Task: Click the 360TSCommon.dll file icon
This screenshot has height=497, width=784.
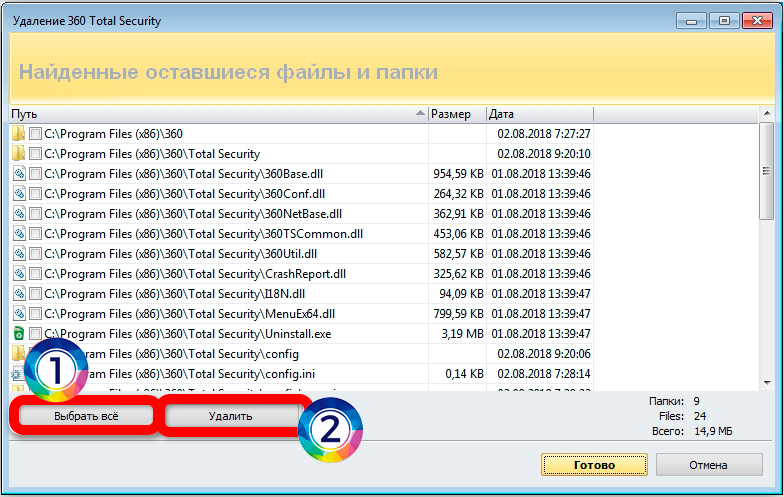Action: click(19, 234)
